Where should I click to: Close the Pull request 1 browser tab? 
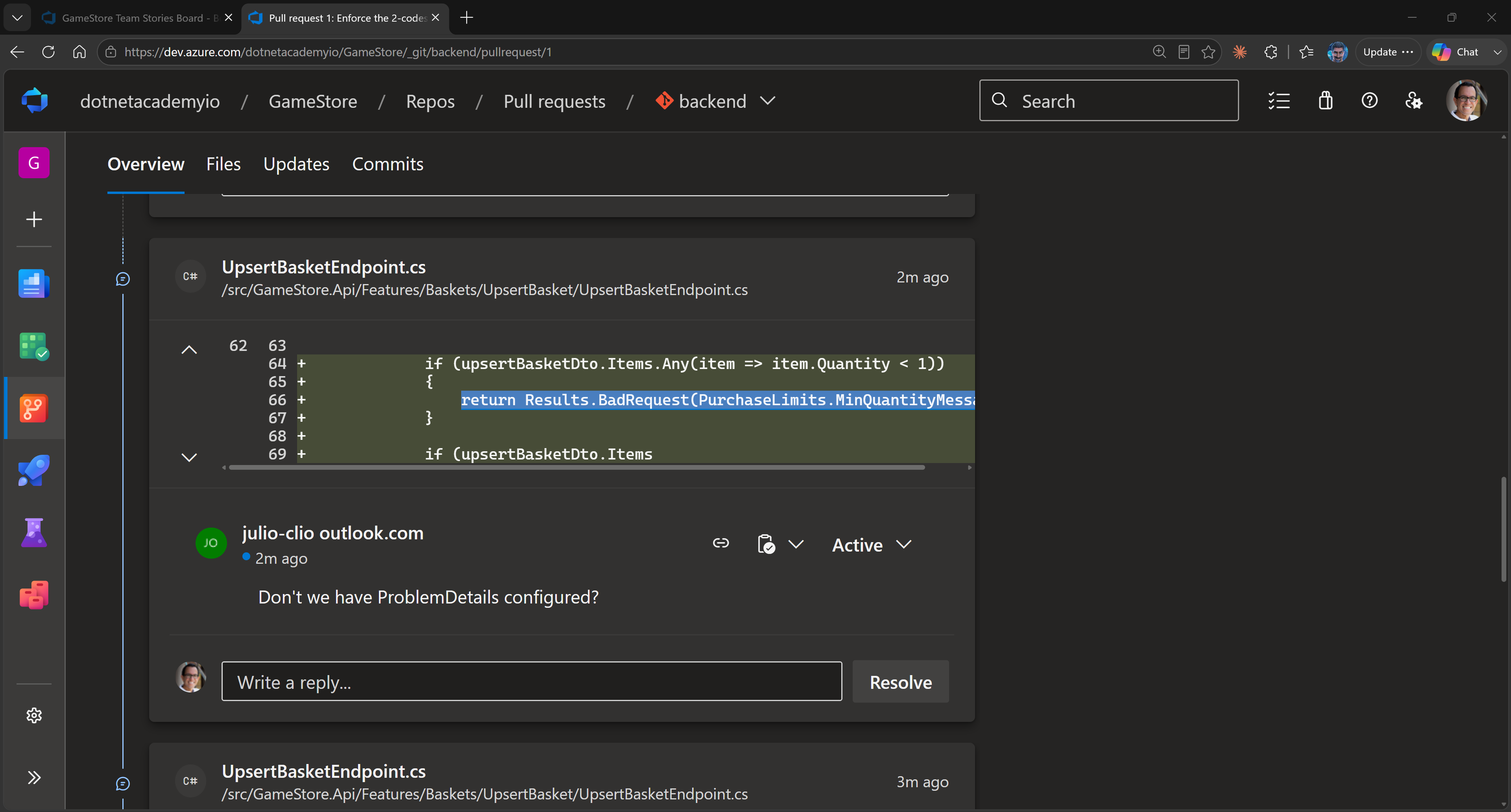click(435, 18)
